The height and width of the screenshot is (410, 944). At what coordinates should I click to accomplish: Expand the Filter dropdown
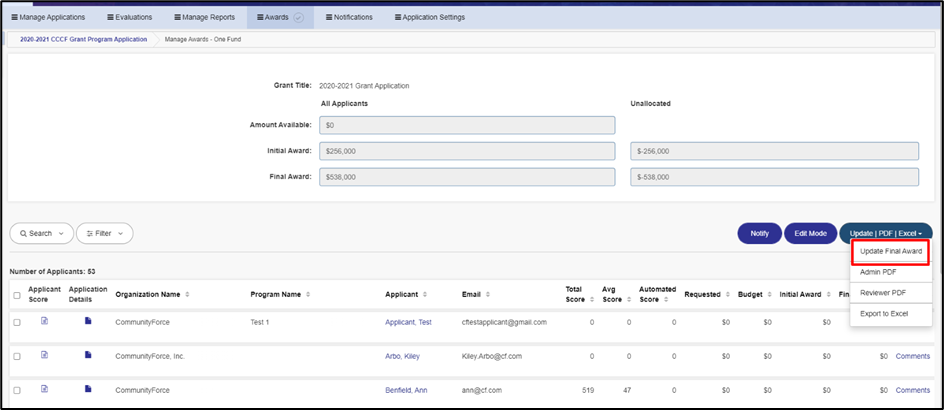click(105, 234)
